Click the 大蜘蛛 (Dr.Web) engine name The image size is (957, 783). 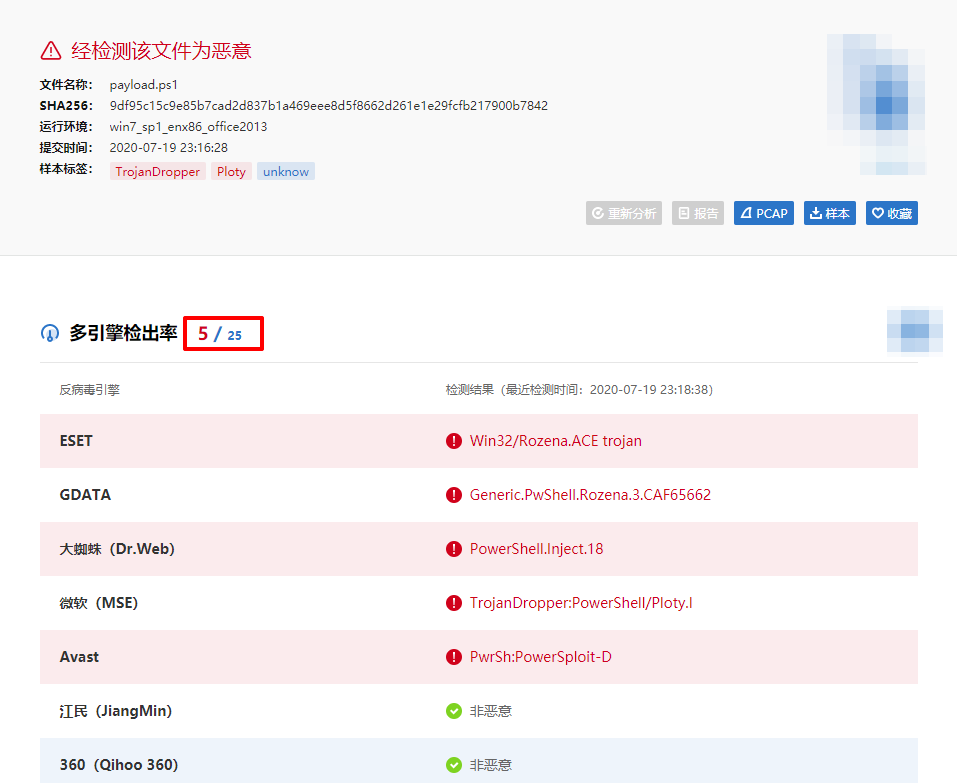pyautogui.click(x=117, y=549)
